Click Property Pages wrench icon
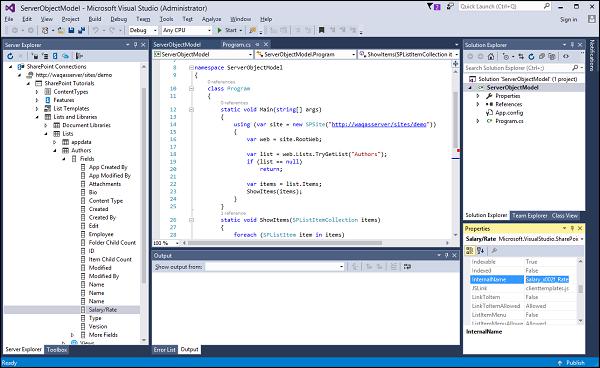The image size is (600, 368). (494, 251)
